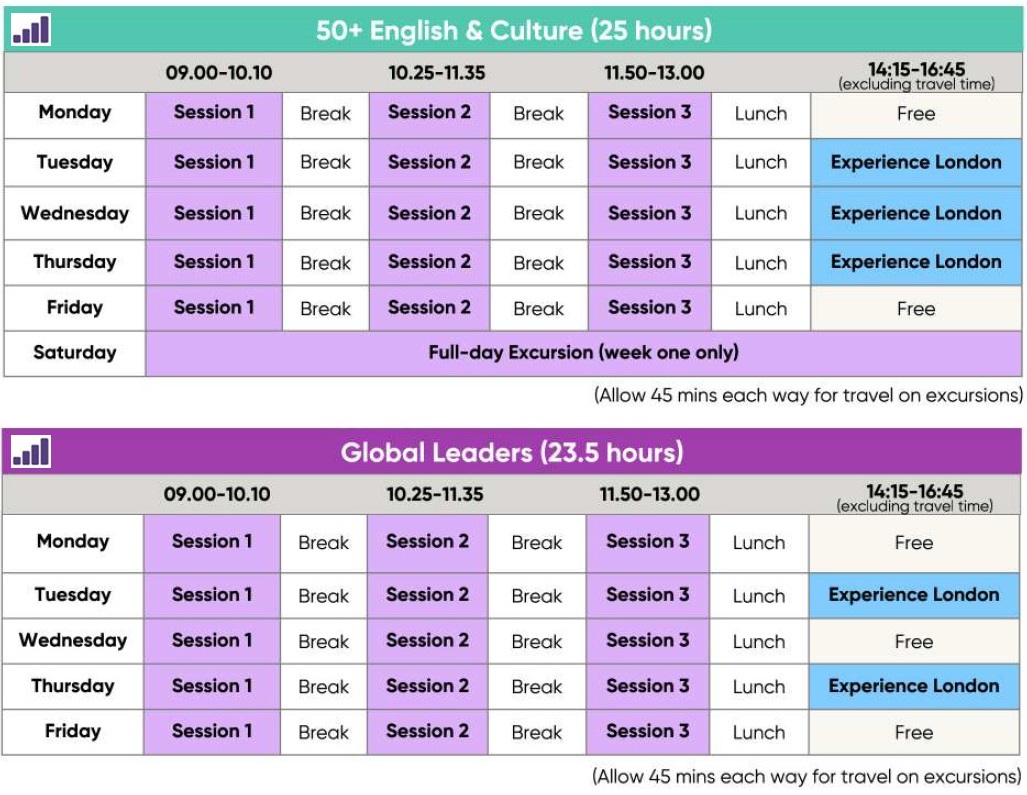Click the 14:15-16:45 header in 50+ English table
Image resolution: width=1027 pixels, height=795 pixels.
tap(916, 74)
